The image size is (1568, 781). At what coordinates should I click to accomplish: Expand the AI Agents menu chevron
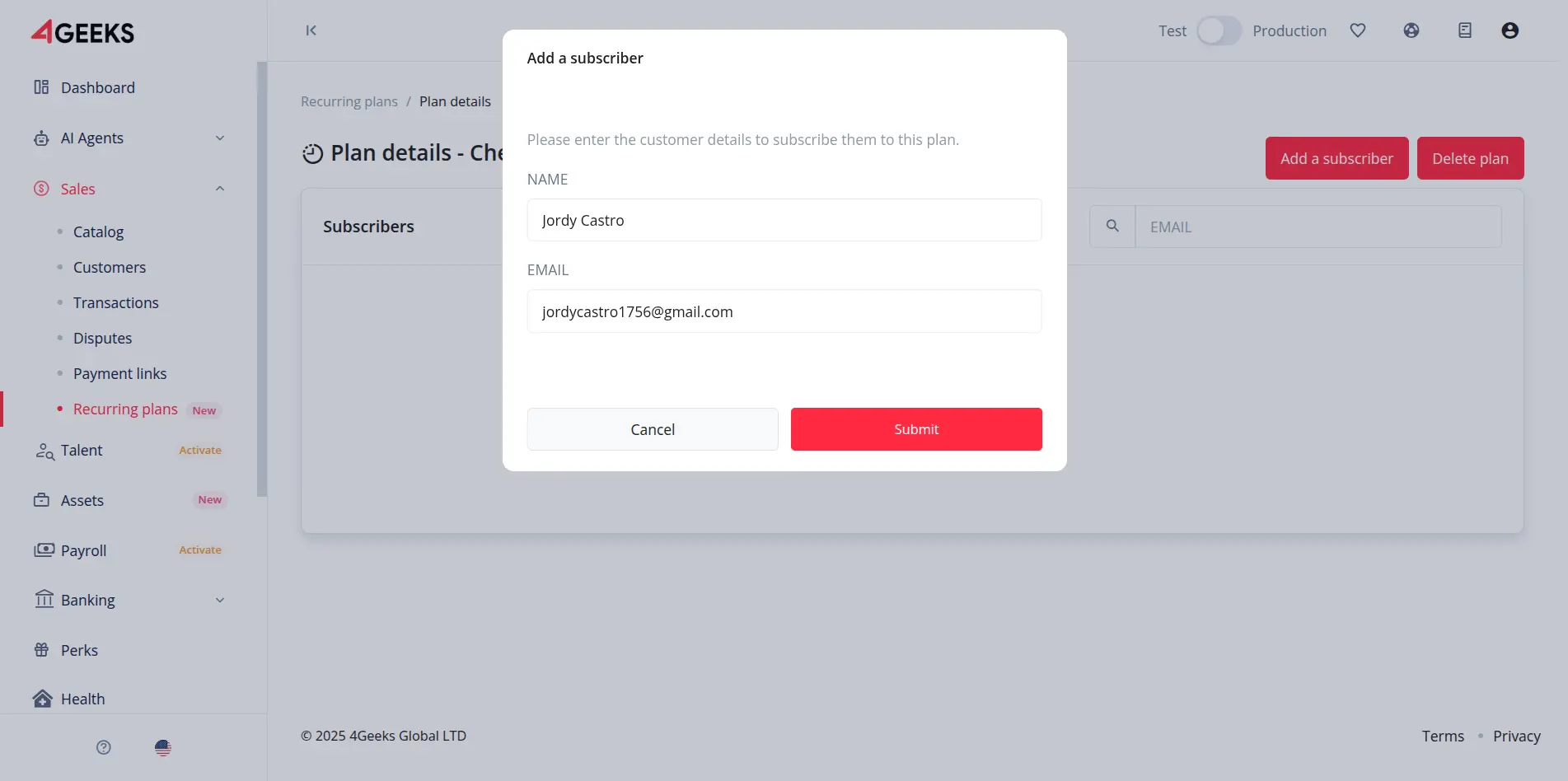[220, 138]
